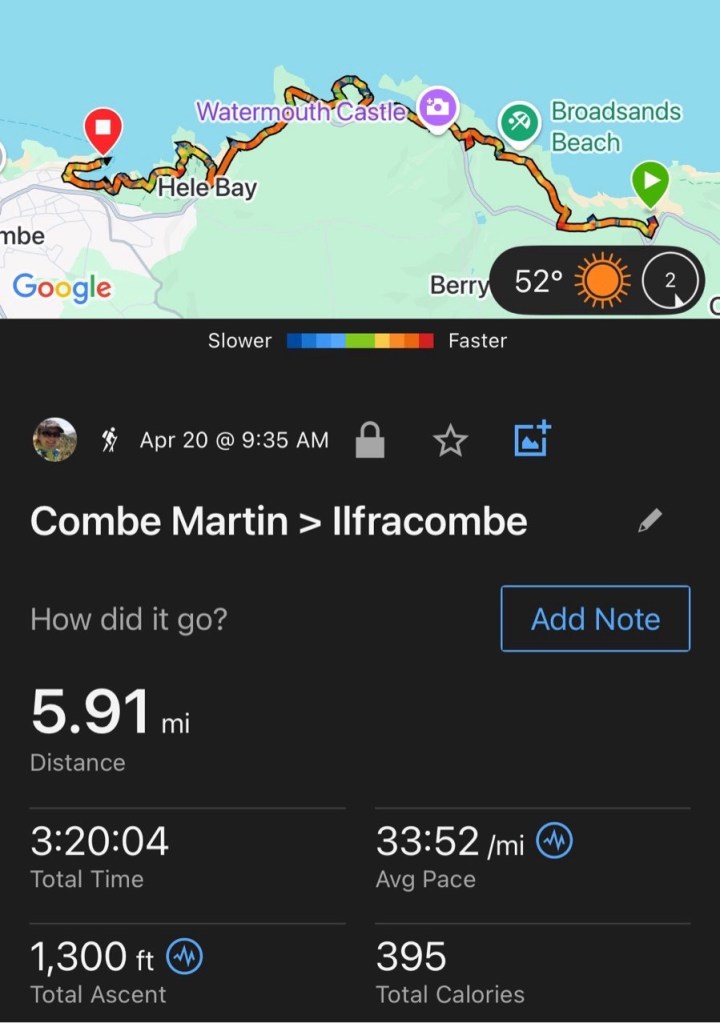Tap the 3:20:04 Total Time stat
The width and height of the screenshot is (720, 1023).
pyautogui.click(x=100, y=842)
